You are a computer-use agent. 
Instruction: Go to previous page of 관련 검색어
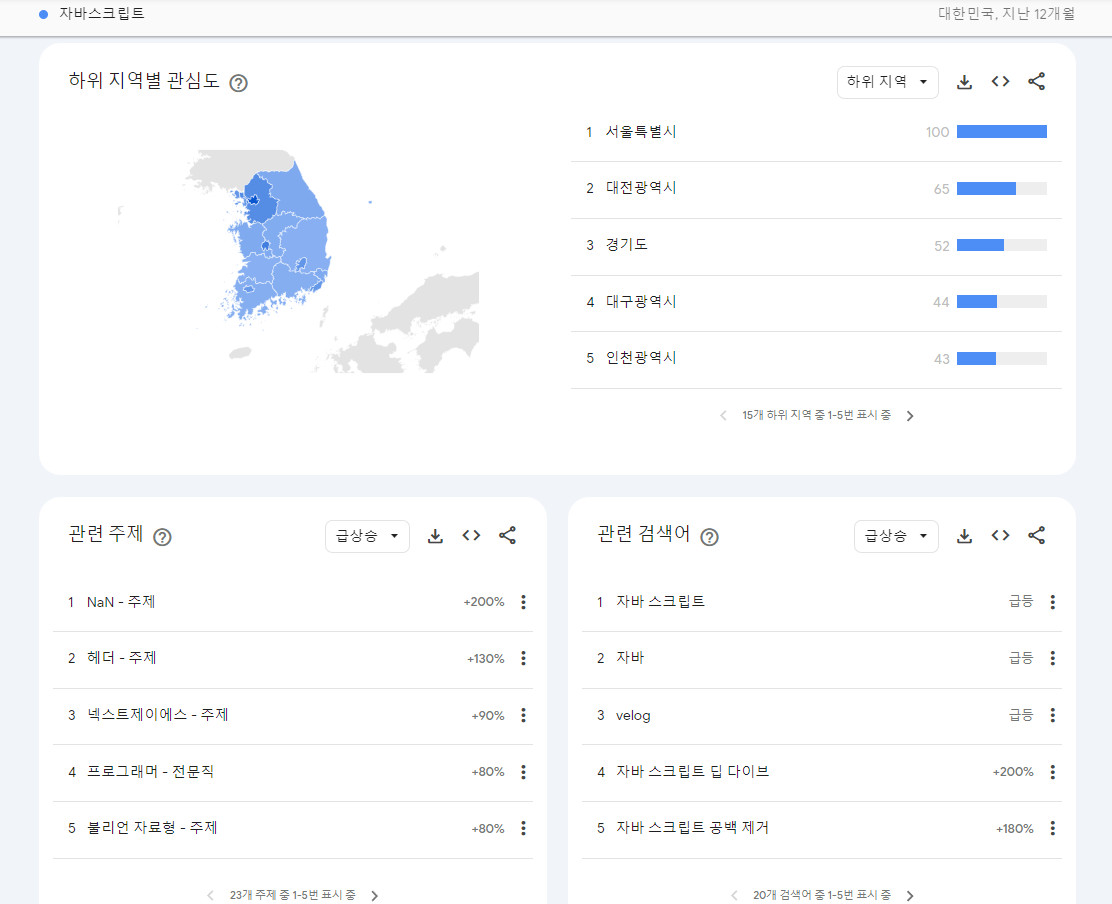coord(734,895)
